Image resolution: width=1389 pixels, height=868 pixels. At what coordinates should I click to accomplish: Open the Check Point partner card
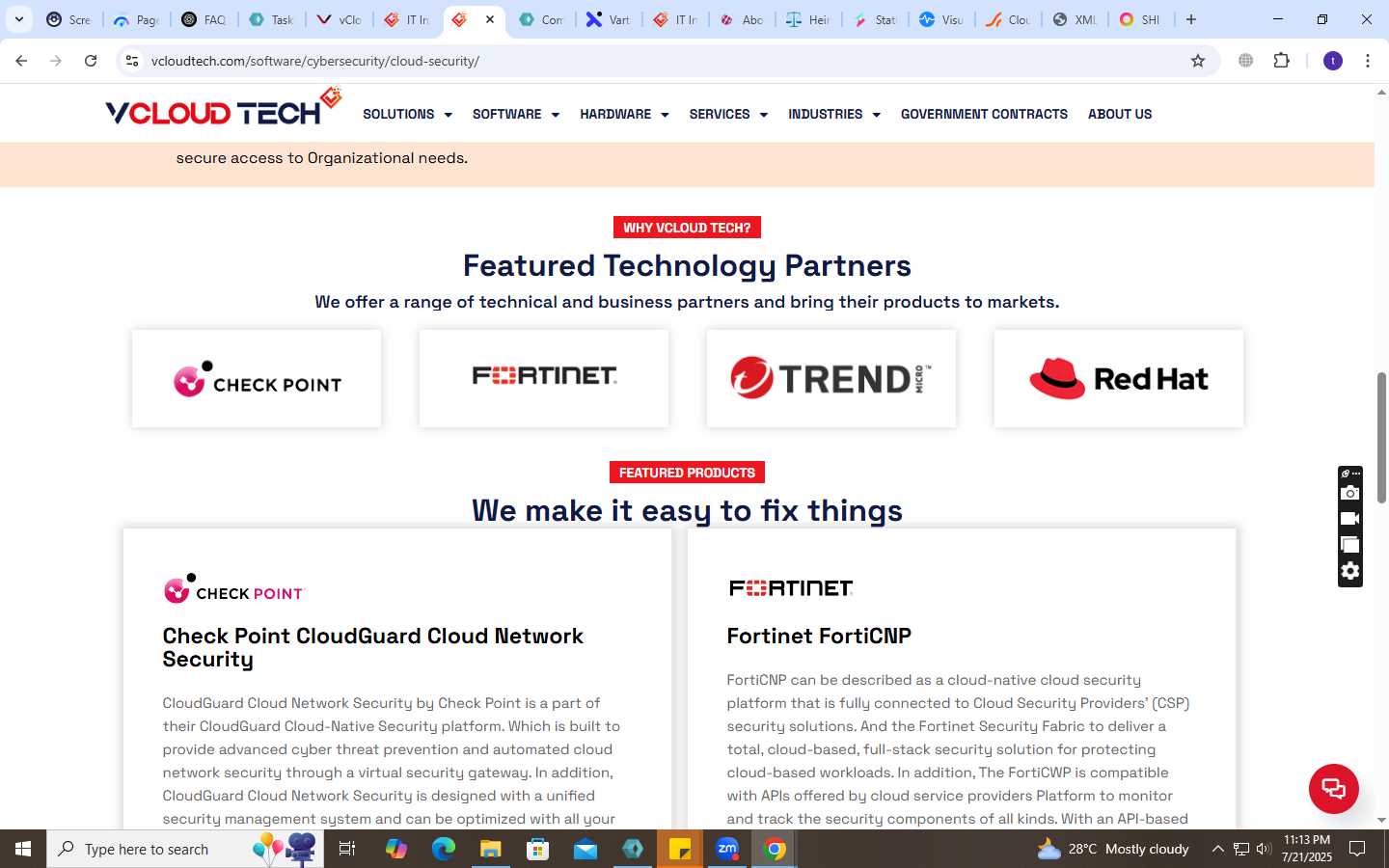pyautogui.click(x=257, y=379)
